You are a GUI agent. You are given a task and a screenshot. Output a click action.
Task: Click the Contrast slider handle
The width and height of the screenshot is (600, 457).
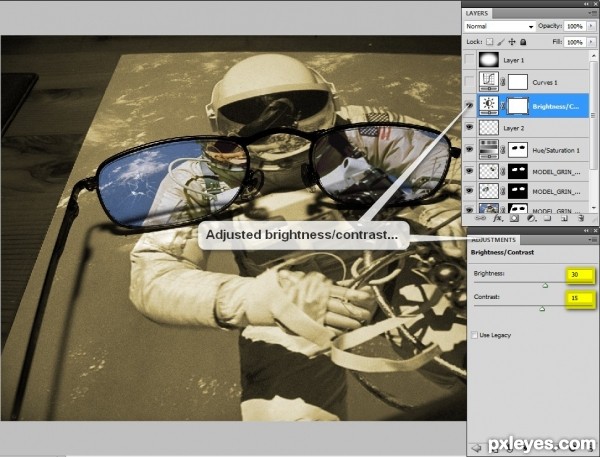click(x=542, y=308)
